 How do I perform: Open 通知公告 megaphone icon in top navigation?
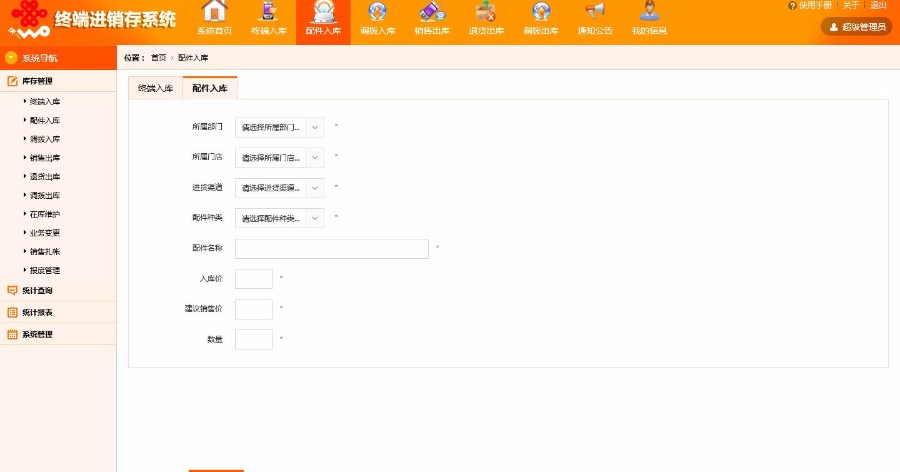595,10
